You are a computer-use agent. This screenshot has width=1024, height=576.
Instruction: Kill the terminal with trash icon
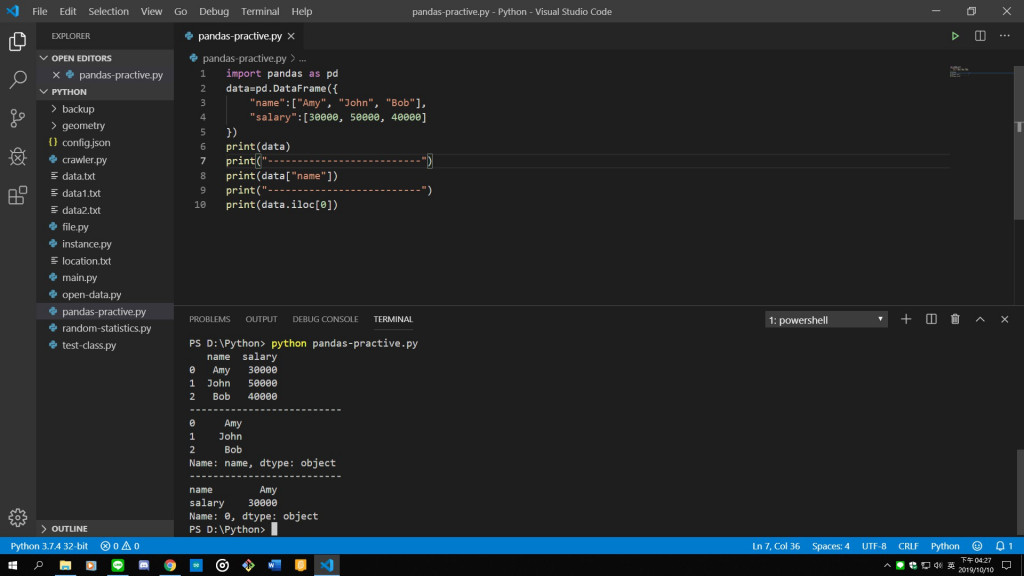(x=955, y=319)
